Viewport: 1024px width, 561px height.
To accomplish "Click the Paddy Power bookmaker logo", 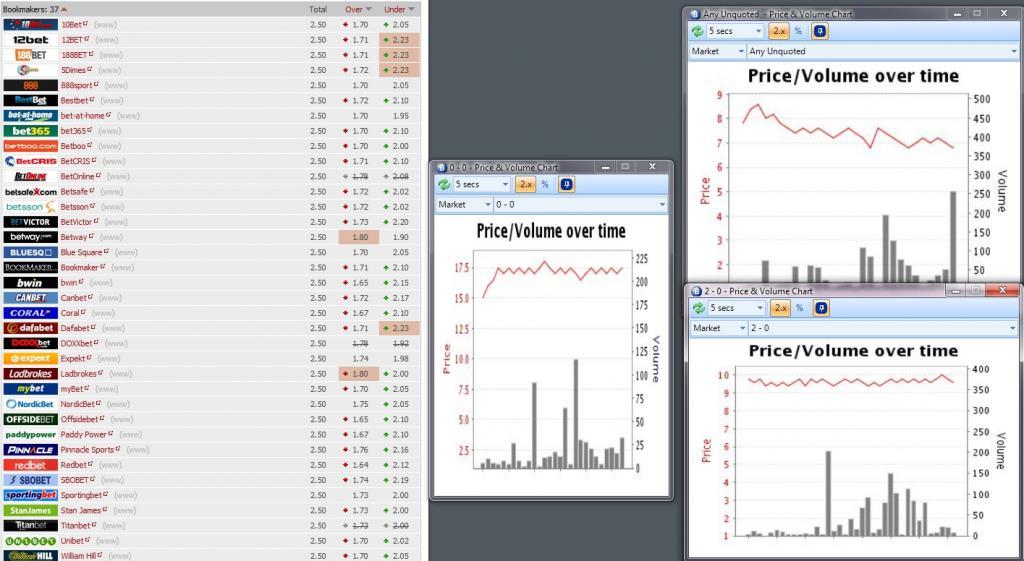I will click(x=31, y=434).
